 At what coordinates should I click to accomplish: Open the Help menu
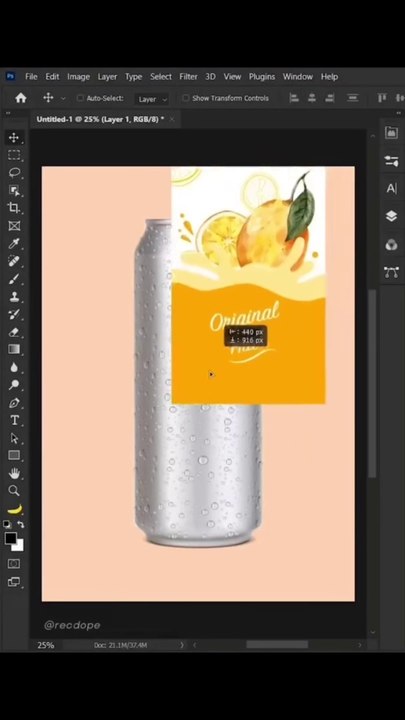(329, 77)
